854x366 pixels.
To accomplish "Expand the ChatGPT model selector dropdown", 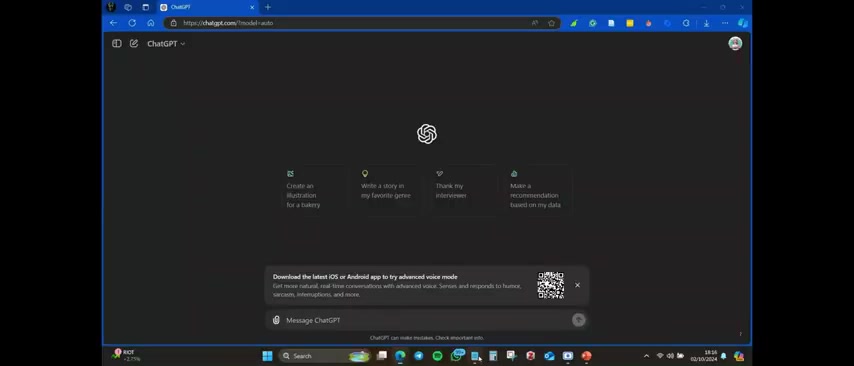I will (166, 44).
